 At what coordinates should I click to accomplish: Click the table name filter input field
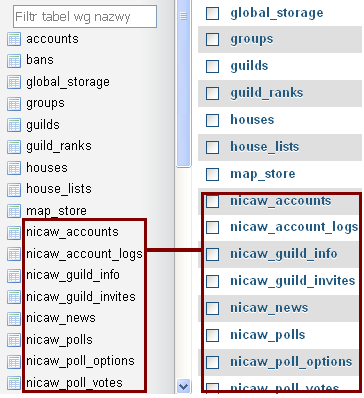point(85,16)
